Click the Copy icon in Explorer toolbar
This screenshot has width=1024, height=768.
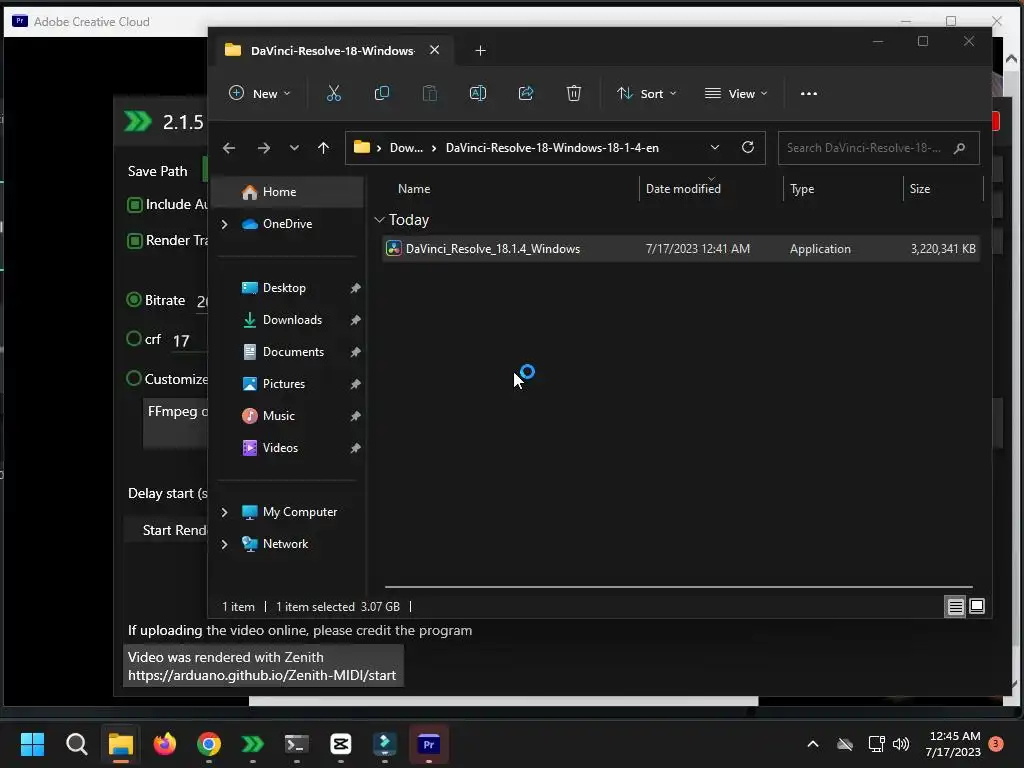[381, 93]
